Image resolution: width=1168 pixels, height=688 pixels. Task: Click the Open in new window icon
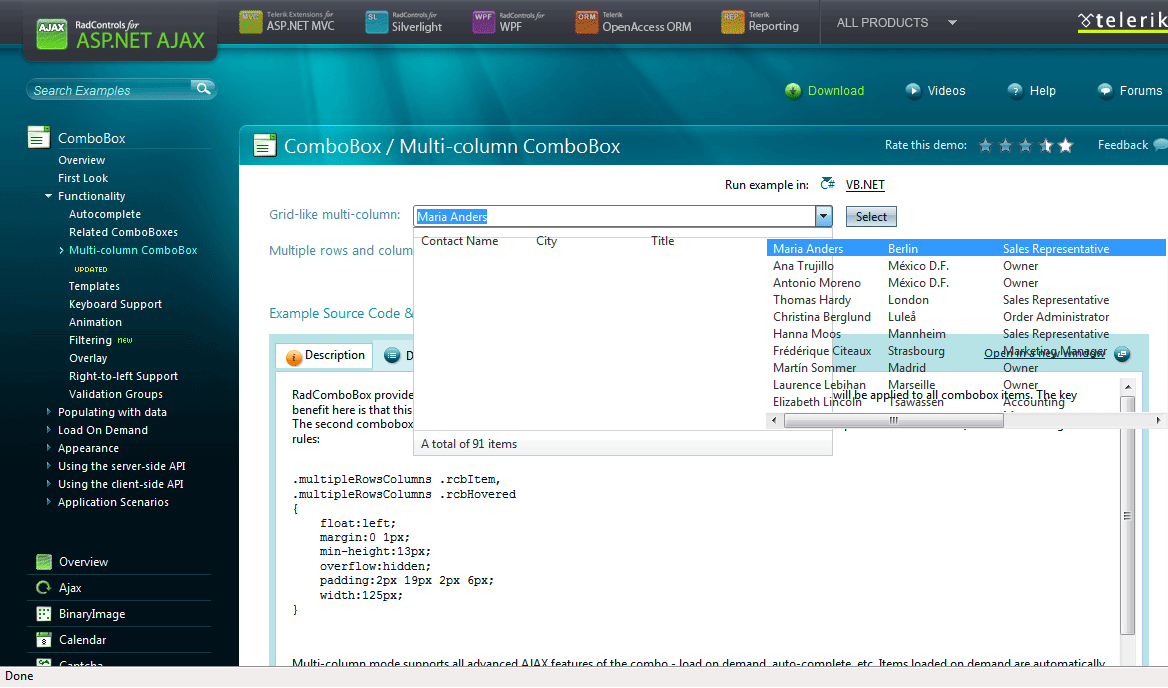(1122, 354)
